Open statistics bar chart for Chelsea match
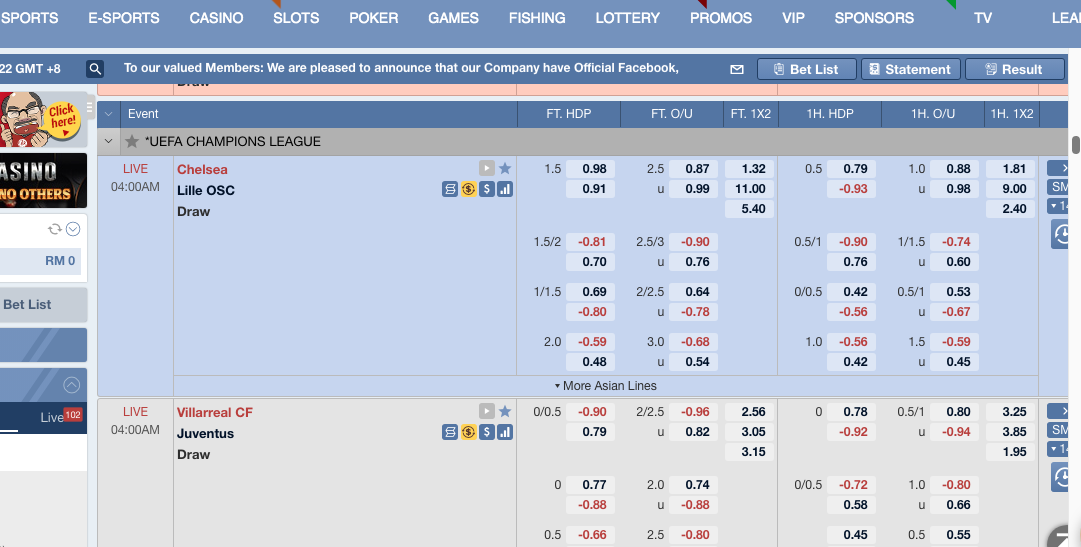The height and width of the screenshot is (547, 1081). [x=505, y=189]
